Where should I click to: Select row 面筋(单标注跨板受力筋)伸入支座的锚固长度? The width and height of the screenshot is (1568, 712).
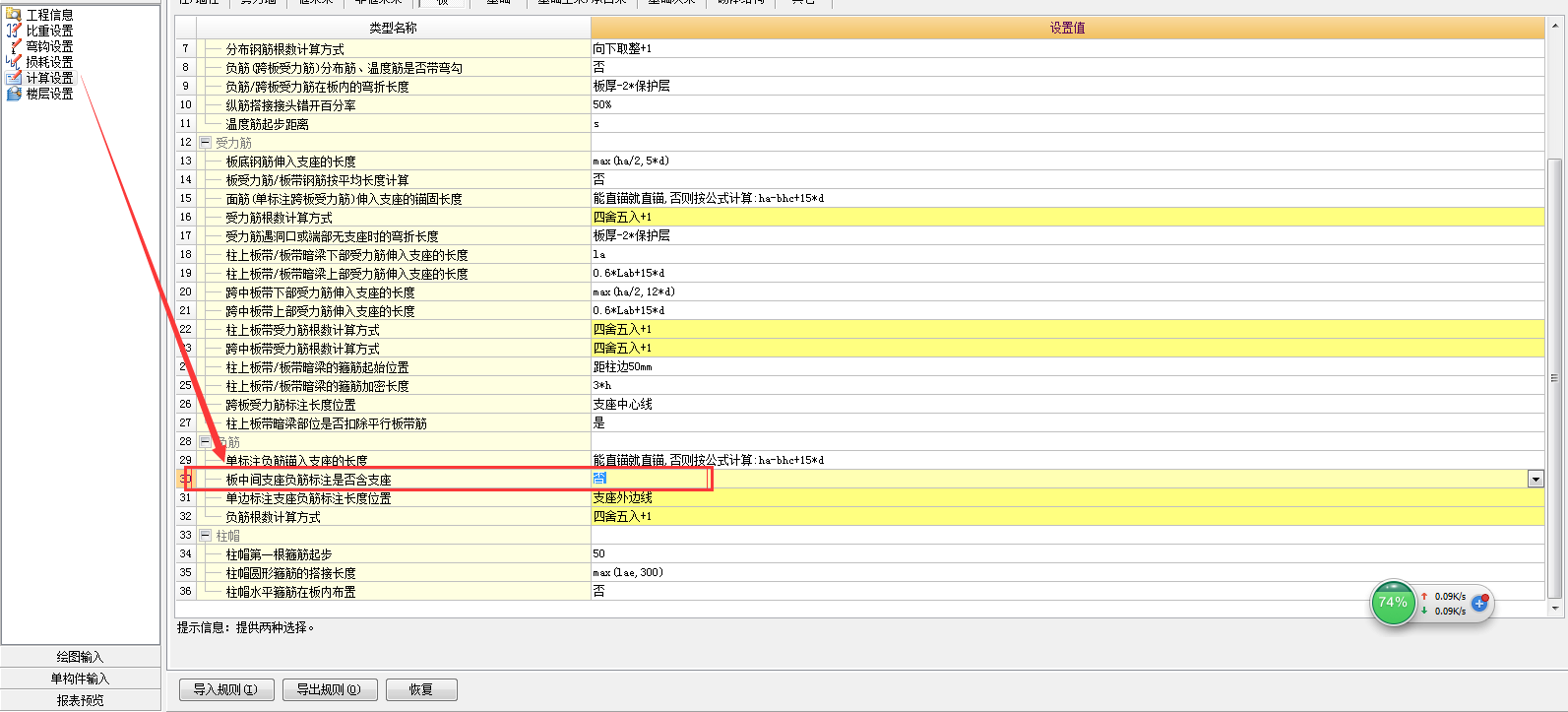coord(344,198)
